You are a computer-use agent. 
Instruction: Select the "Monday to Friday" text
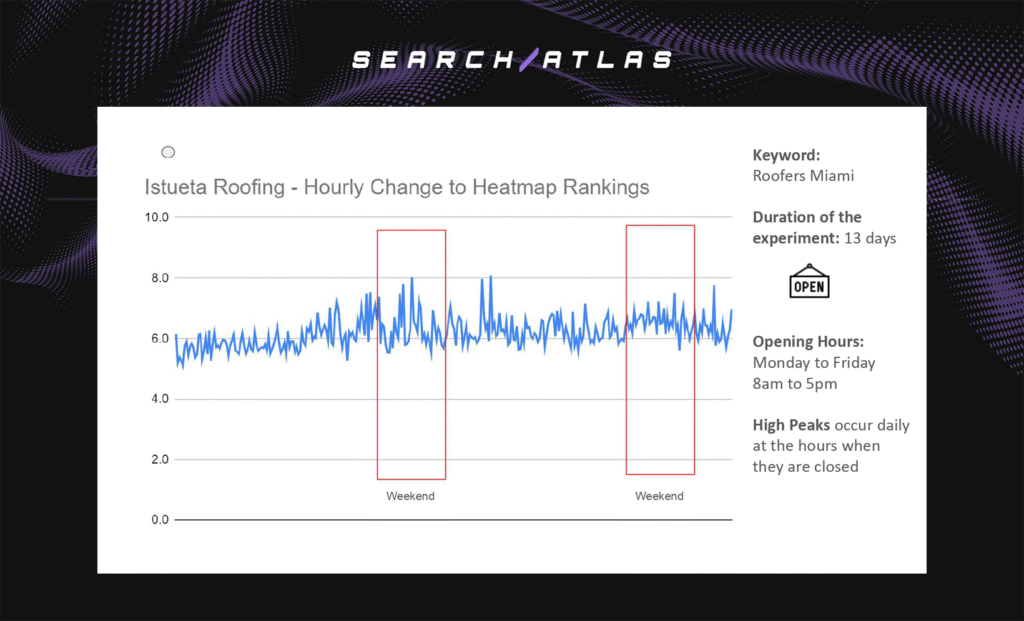point(814,363)
